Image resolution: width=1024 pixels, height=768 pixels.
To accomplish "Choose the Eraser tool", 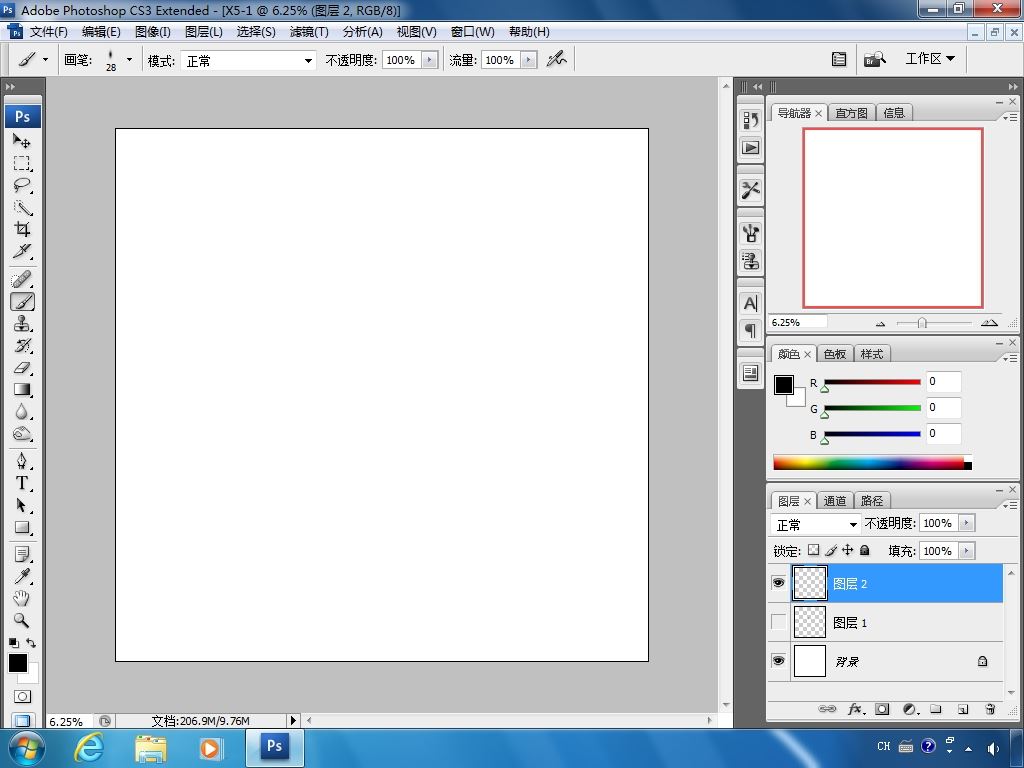I will click(x=22, y=368).
